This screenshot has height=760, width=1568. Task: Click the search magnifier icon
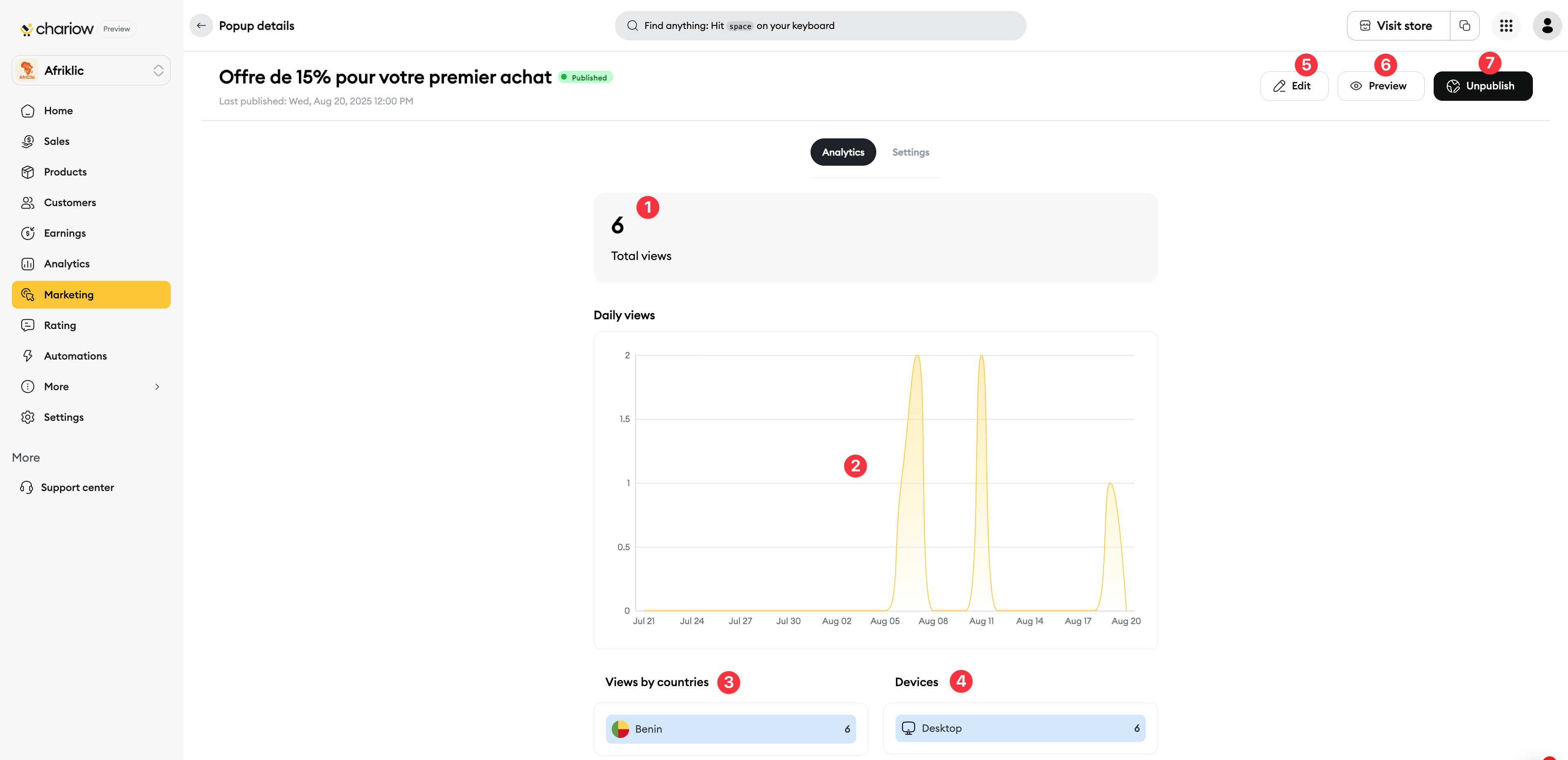coord(633,26)
